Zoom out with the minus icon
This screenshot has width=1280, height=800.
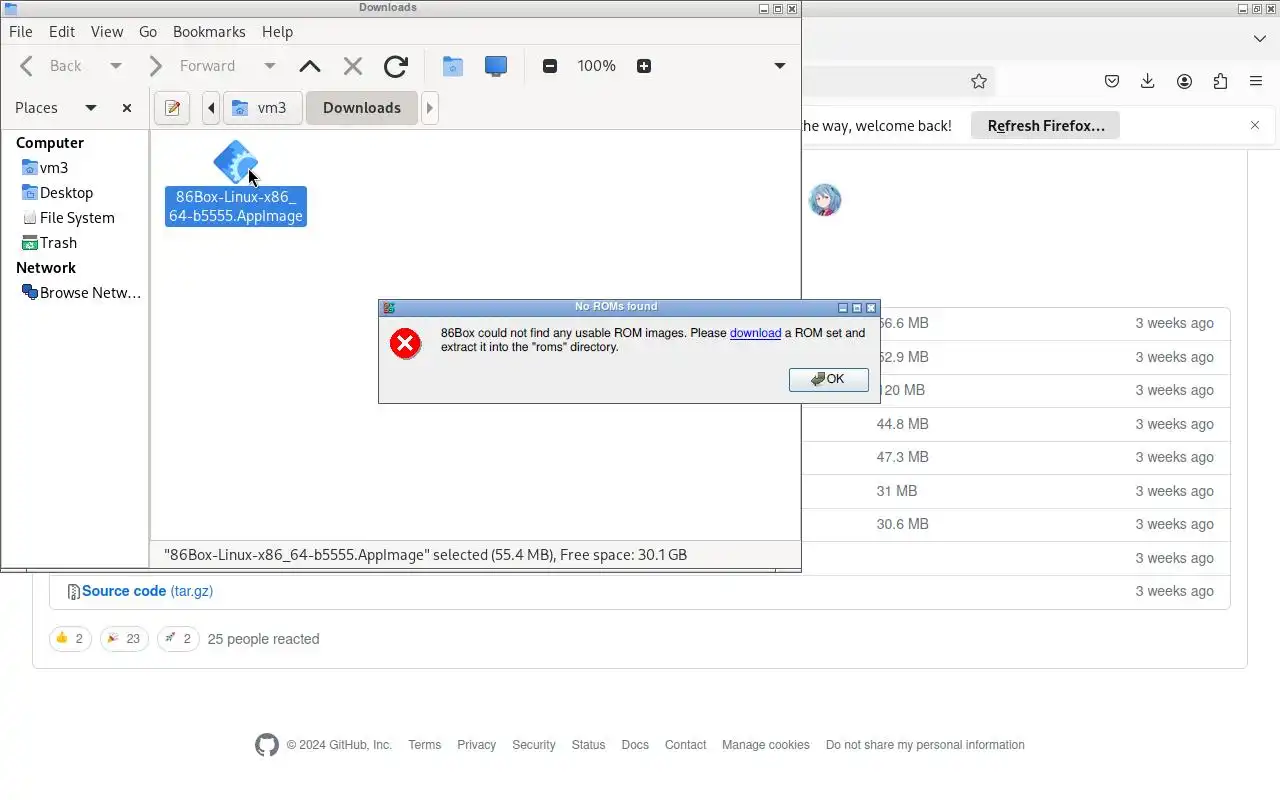click(x=550, y=66)
